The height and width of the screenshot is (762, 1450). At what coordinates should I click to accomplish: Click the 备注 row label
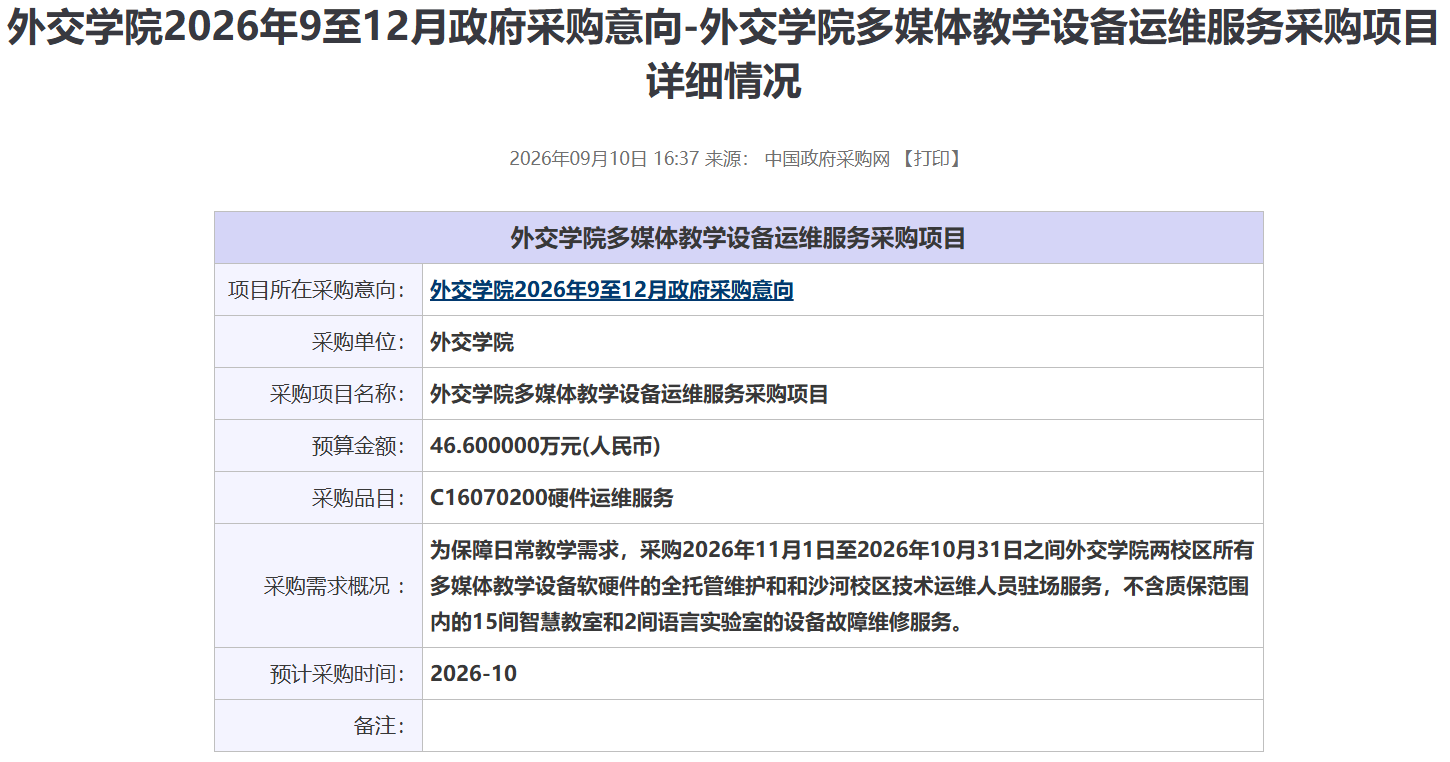(380, 726)
